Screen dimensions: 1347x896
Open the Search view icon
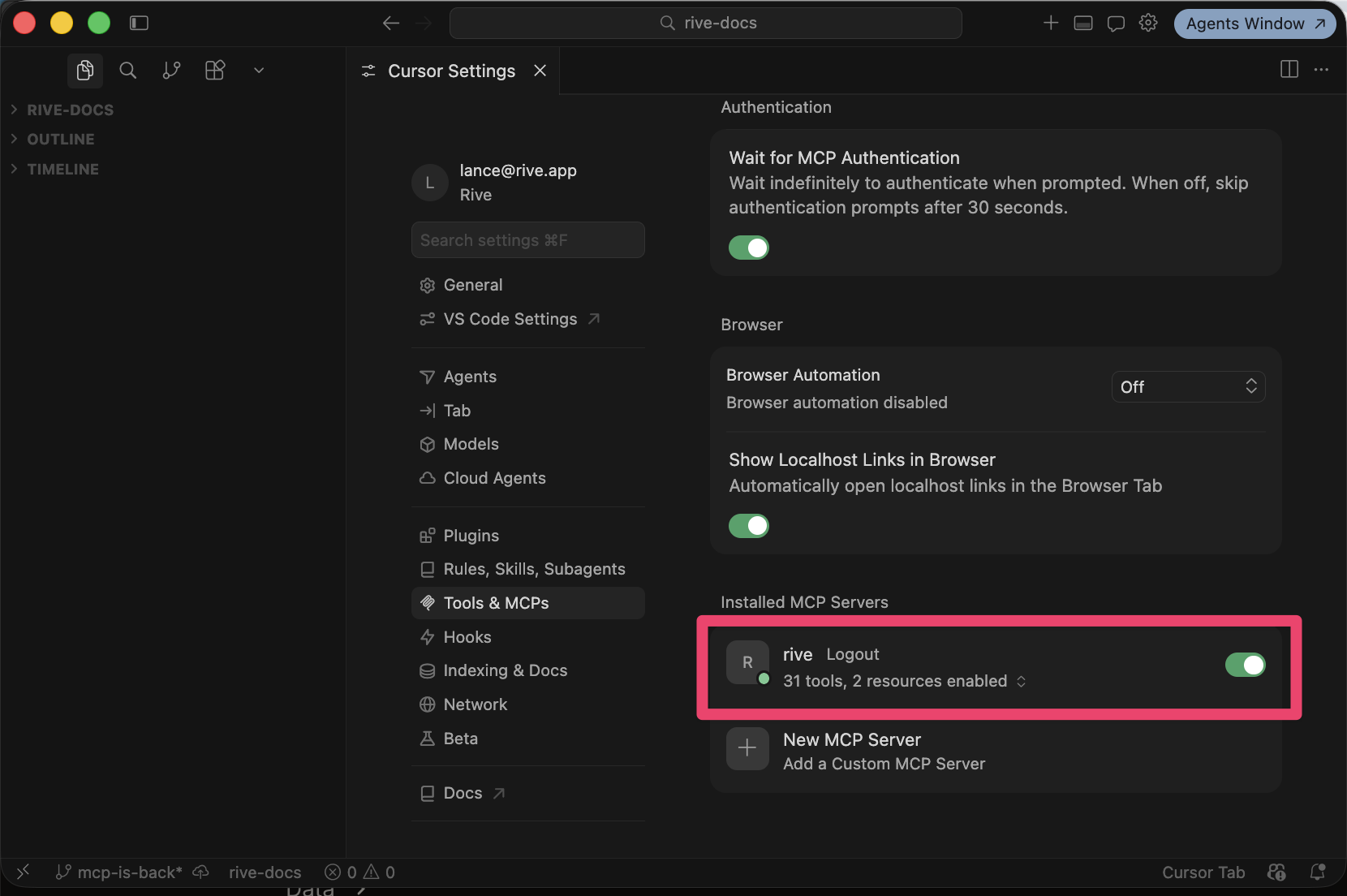click(x=128, y=71)
